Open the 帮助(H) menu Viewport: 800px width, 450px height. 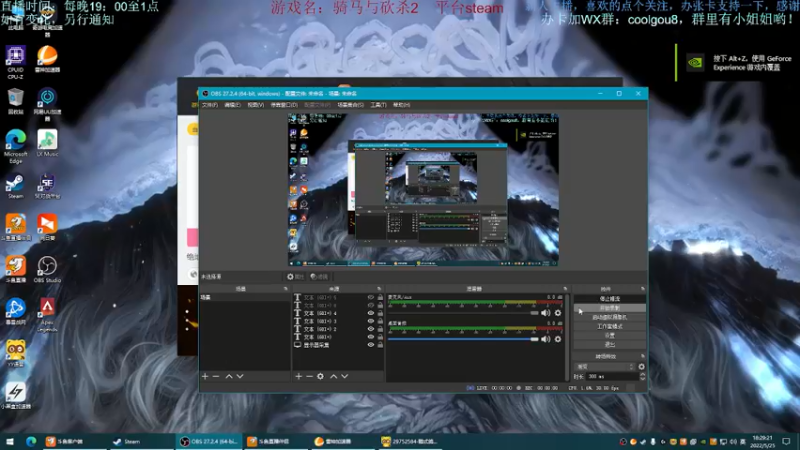(402, 105)
